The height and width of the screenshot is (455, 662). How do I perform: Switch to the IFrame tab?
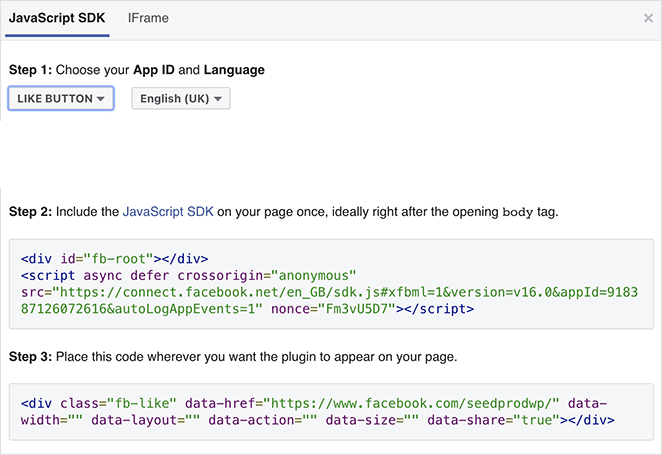click(148, 18)
